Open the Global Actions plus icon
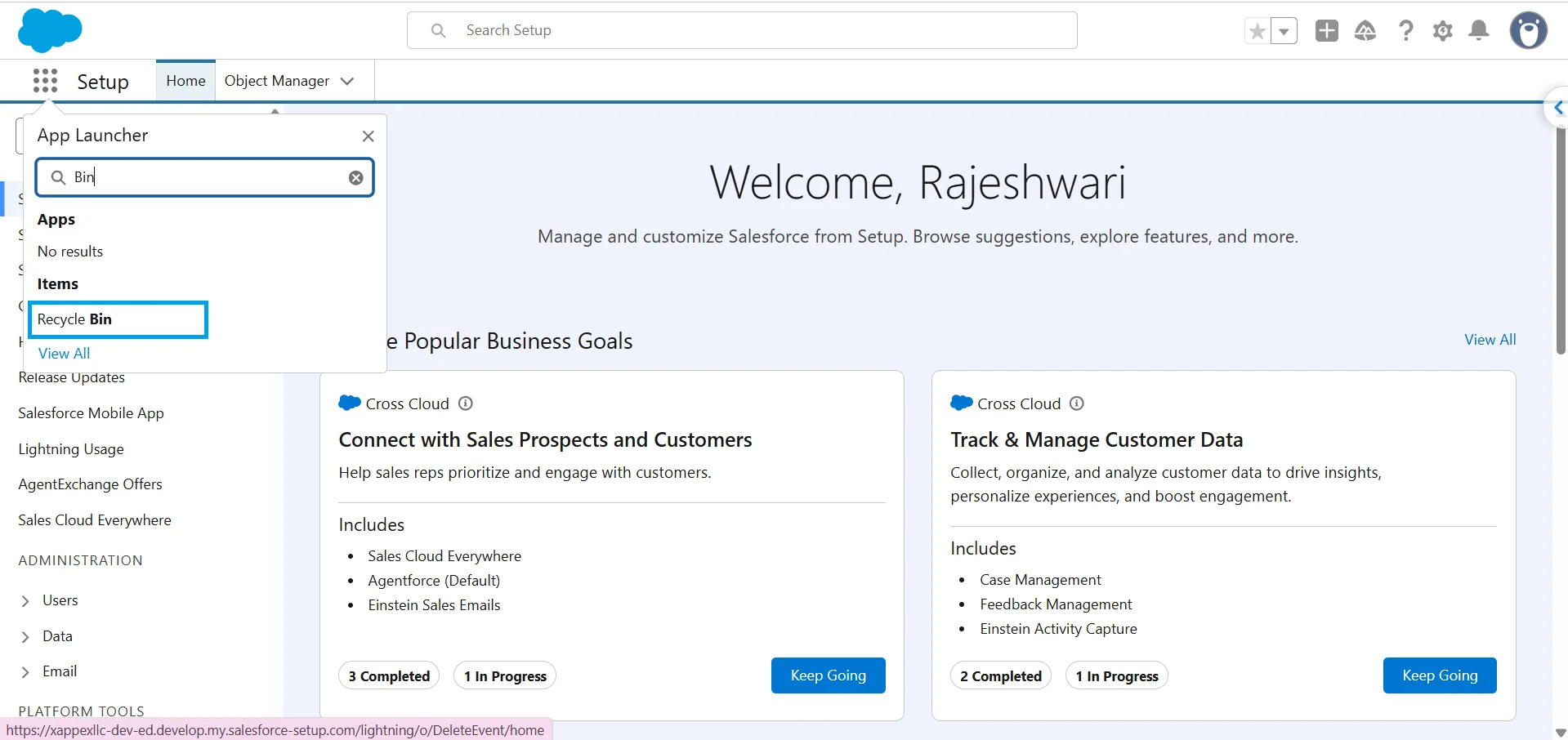The width and height of the screenshot is (1568, 740). (1327, 31)
